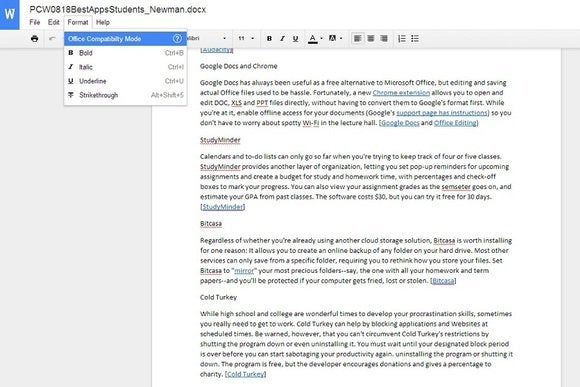Screen dimensions: 580x387
Task: Open the font size dropdown showing 11
Action: click(246, 38)
